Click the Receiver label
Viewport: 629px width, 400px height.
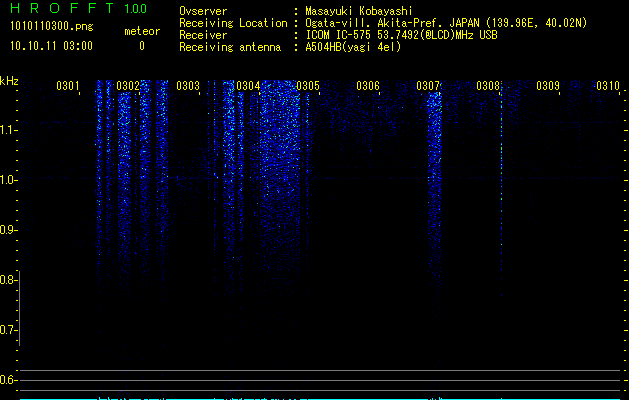[x=203, y=35]
